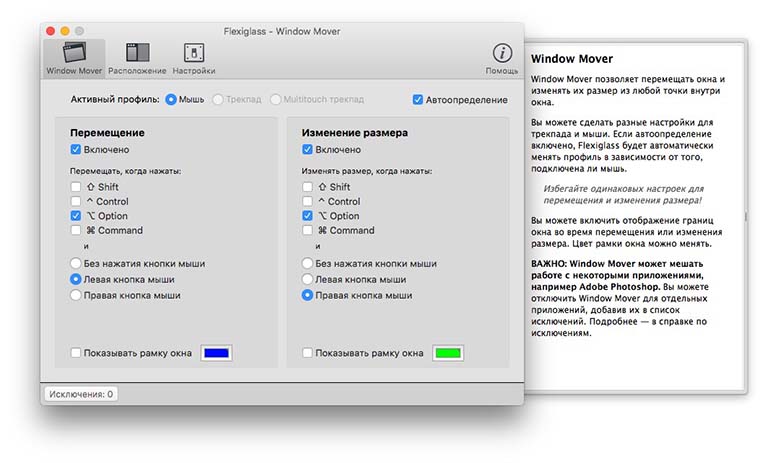760x463 pixels.
Task: Click the Изменение размера section heading
Action: coord(354,132)
